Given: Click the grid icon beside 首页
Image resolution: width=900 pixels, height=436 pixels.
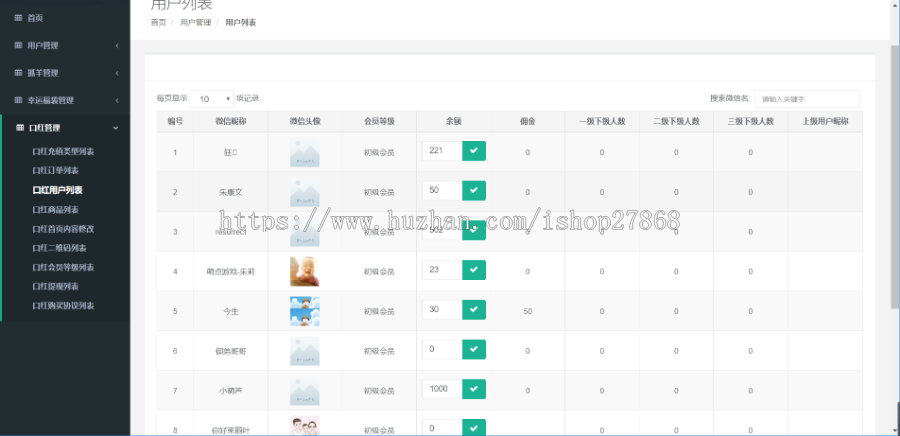Looking at the screenshot, I should (x=18, y=18).
